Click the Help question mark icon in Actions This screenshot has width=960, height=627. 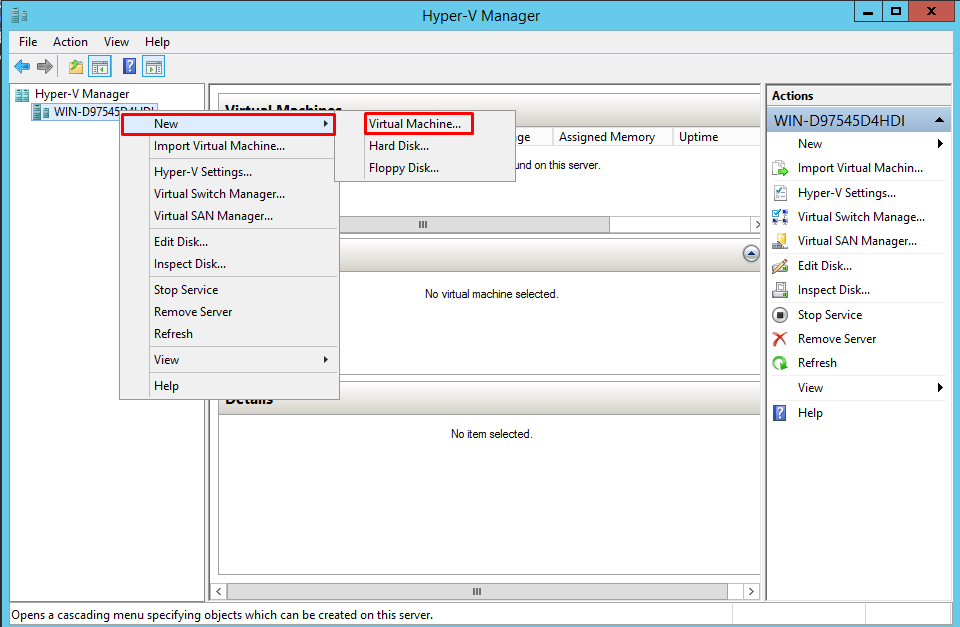(780, 413)
